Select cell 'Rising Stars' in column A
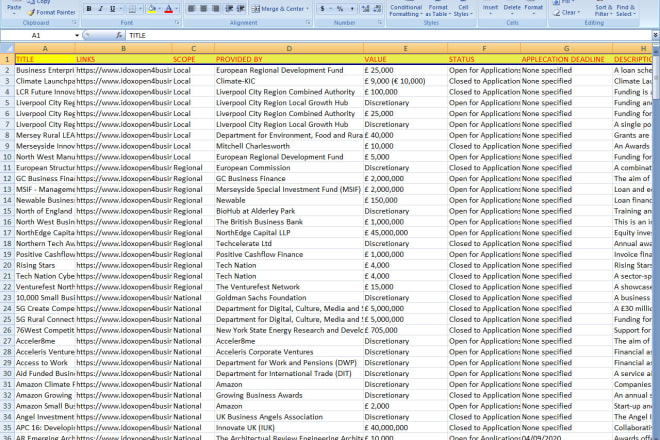This screenshot has width=660, height=440. click(x=45, y=265)
